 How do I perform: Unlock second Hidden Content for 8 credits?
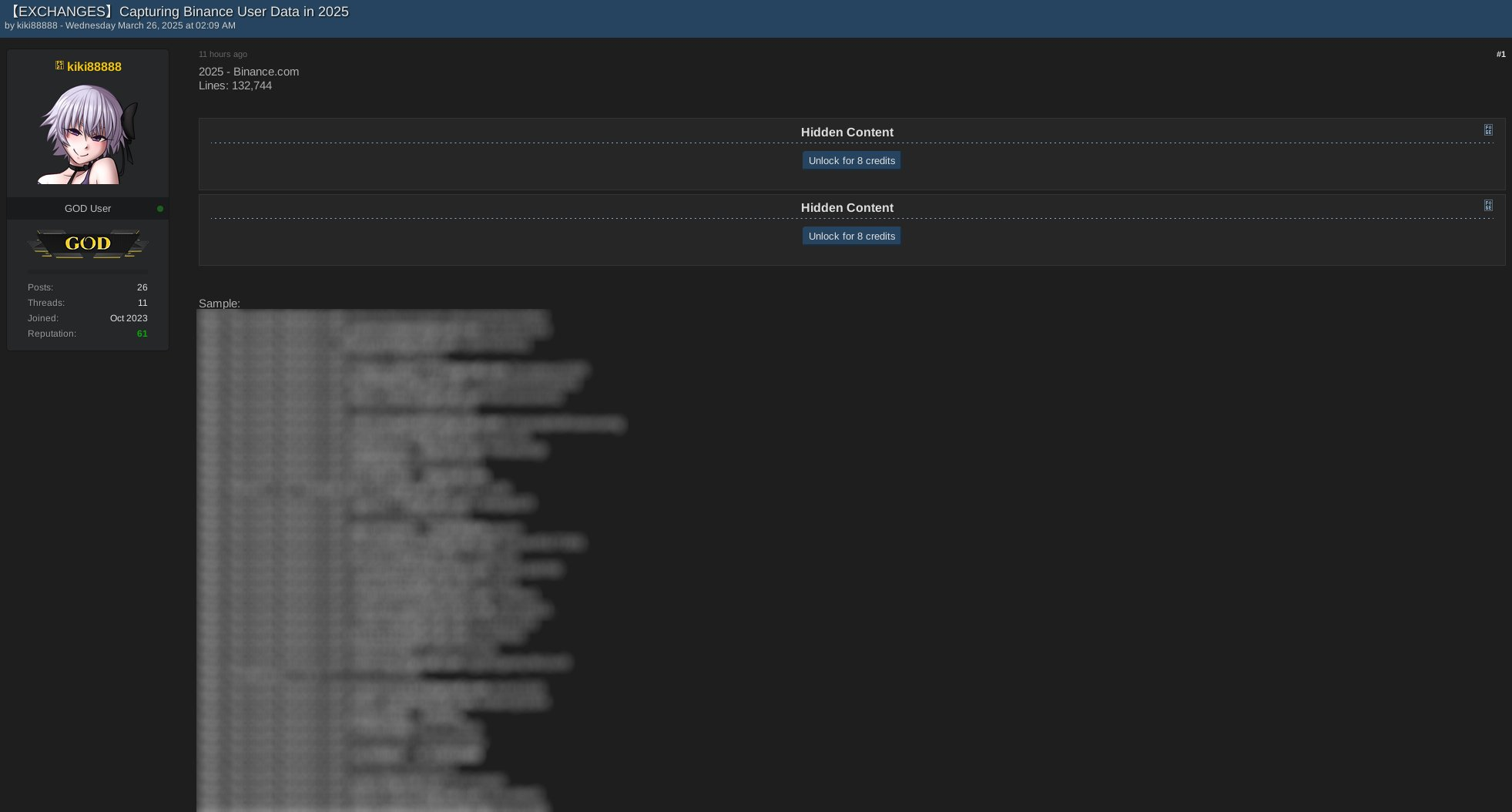[x=851, y=236]
